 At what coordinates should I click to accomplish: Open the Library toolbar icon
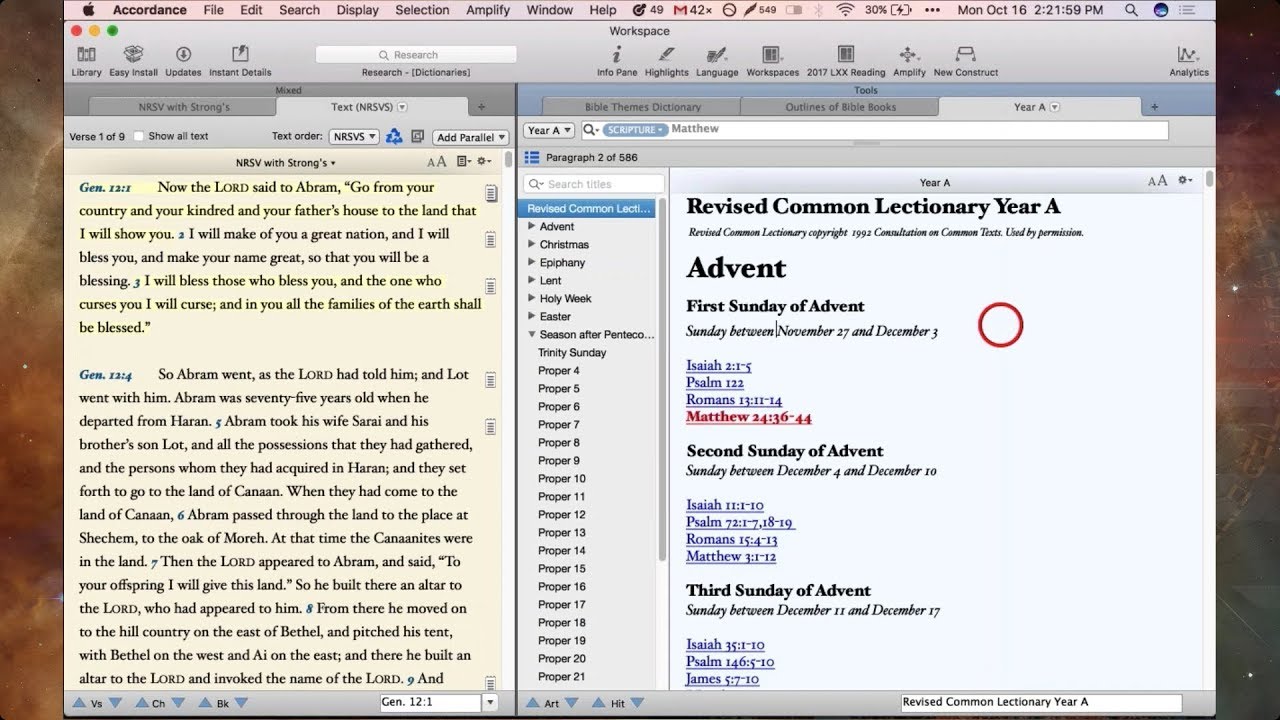[86, 55]
